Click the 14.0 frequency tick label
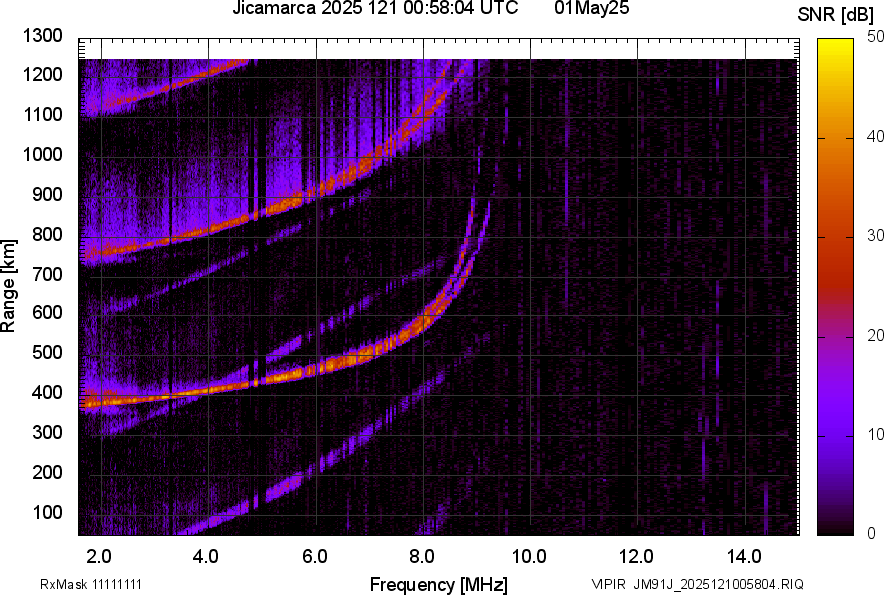 point(744,557)
